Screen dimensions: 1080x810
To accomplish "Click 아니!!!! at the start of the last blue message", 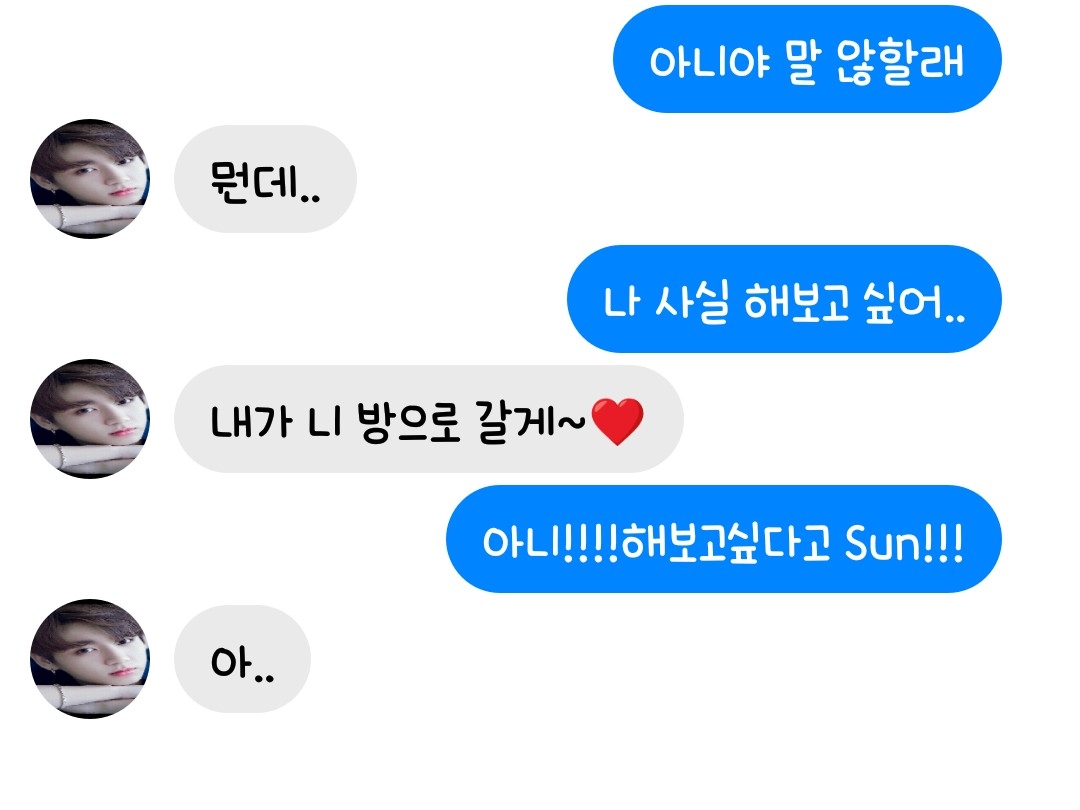I will coord(550,543).
